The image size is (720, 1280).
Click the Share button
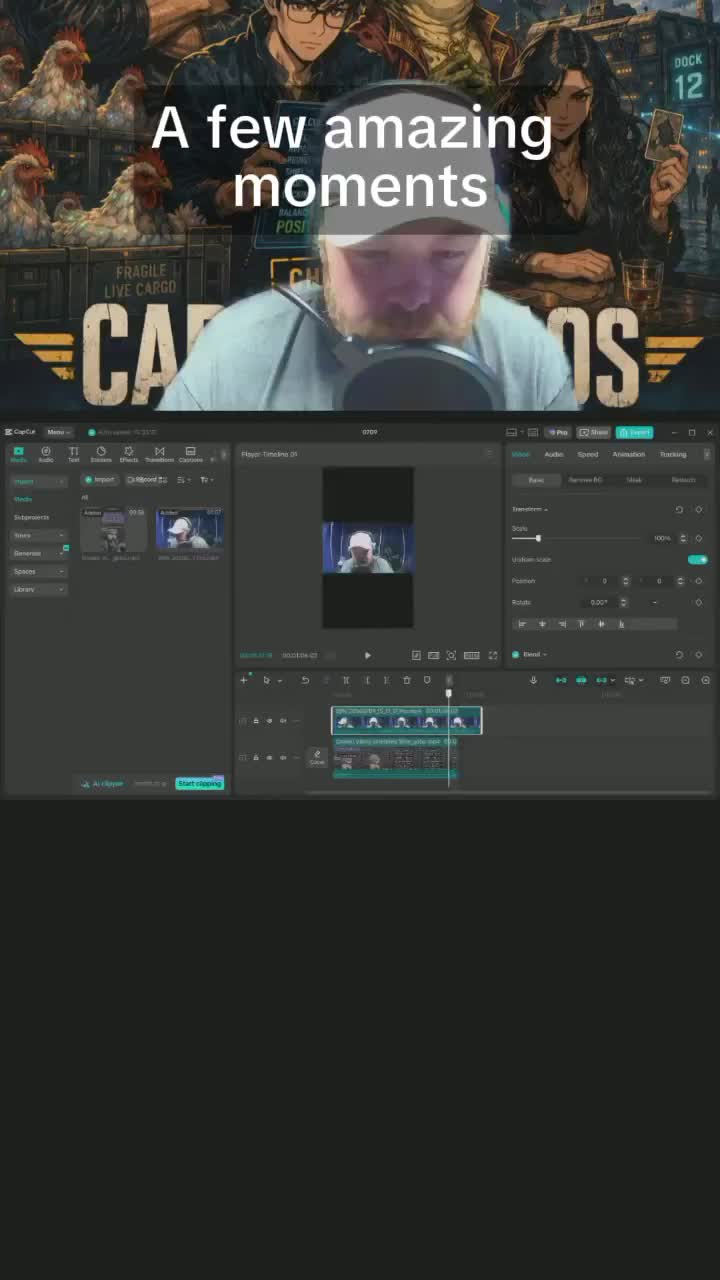[x=594, y=432]
